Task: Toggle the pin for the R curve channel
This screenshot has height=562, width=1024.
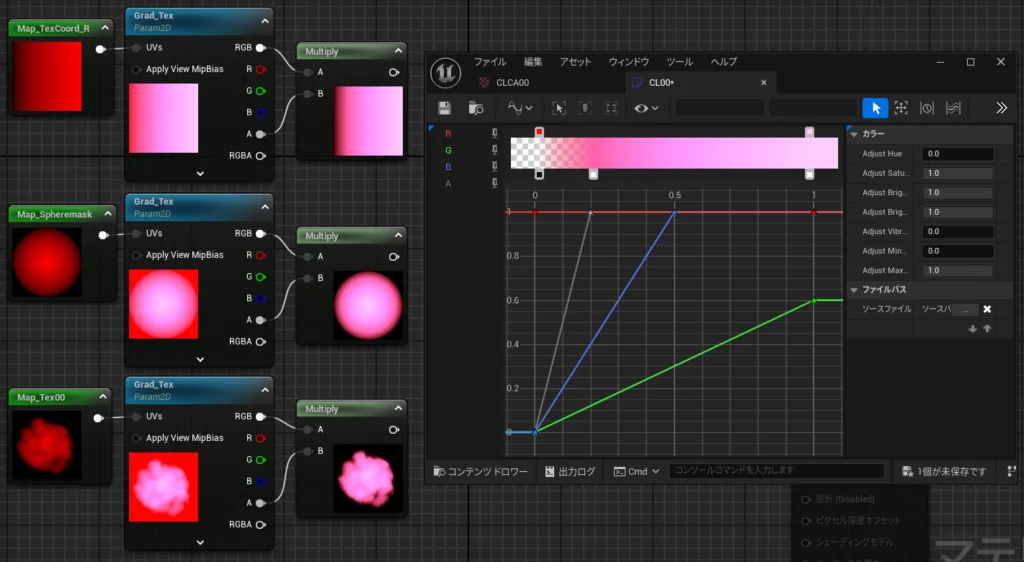Action: pos(494,133)
